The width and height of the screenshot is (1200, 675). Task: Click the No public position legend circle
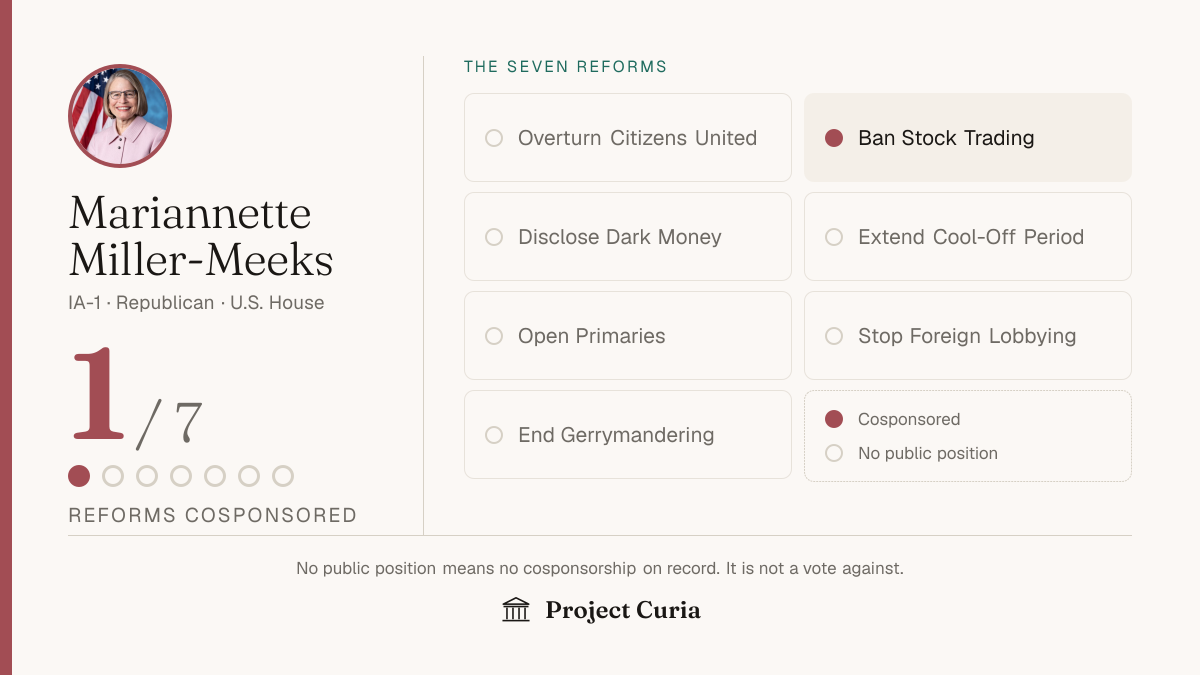[834, 453]
